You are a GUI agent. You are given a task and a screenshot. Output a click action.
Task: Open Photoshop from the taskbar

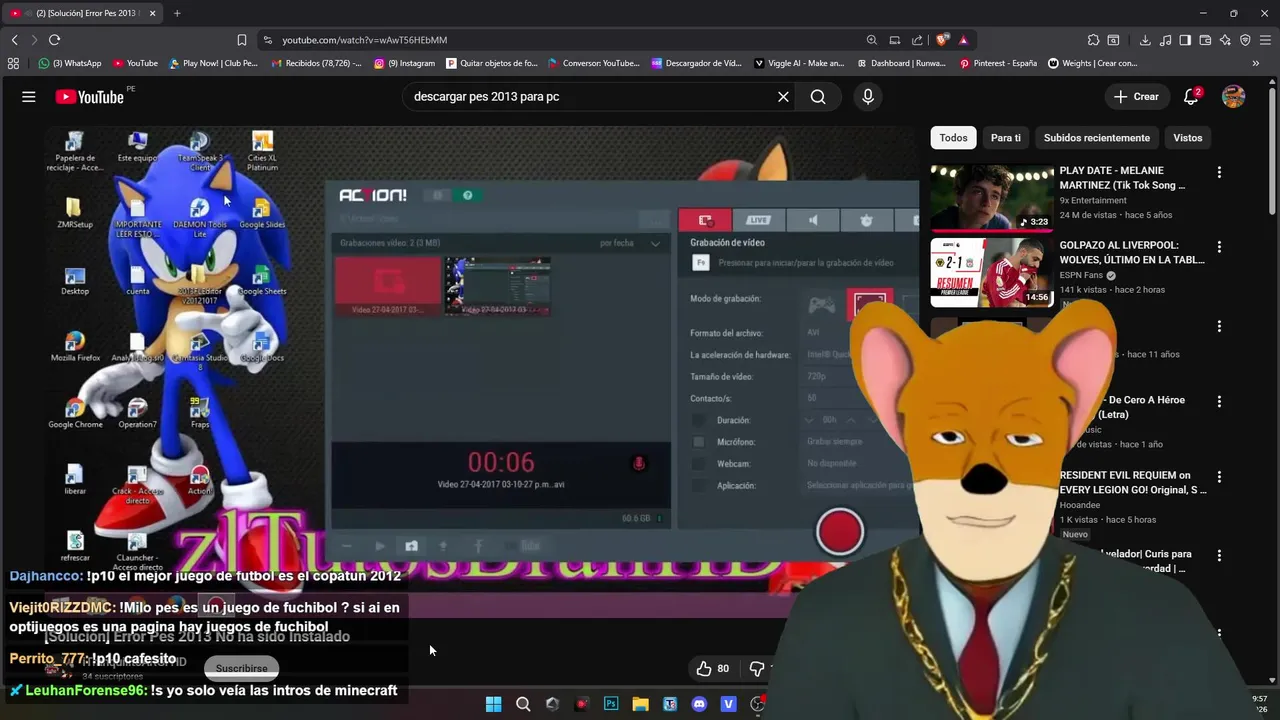click(611, 704)
